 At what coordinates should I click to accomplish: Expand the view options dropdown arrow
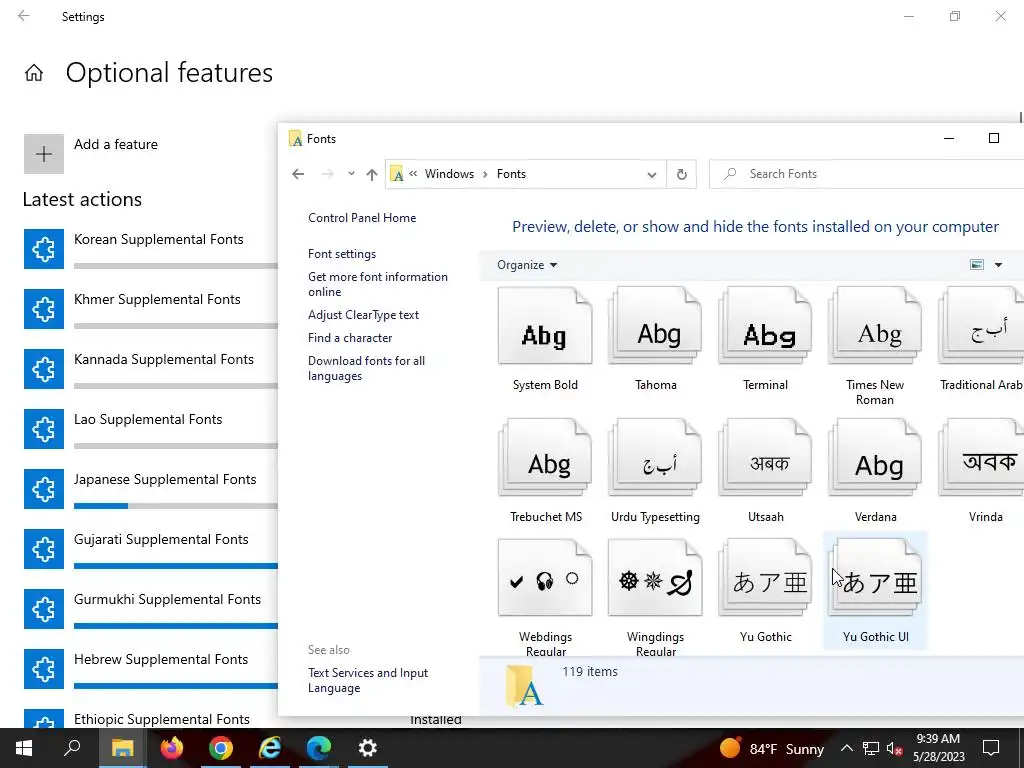pos(998,264)
